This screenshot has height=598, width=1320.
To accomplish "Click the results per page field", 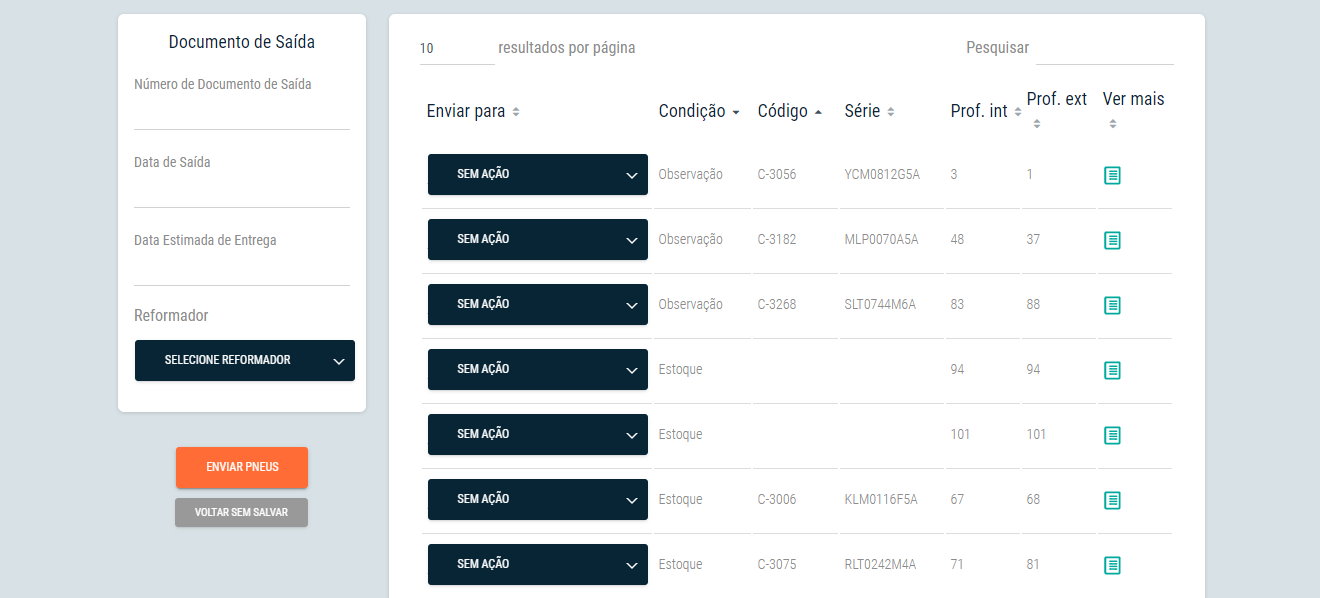I will [457, 48].
